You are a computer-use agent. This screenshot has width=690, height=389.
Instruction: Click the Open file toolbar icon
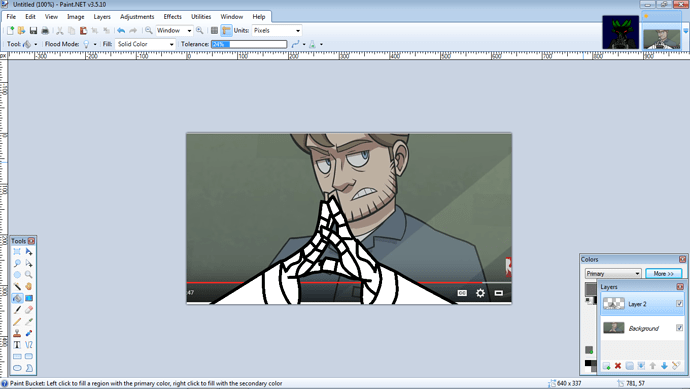coord(21,30)
